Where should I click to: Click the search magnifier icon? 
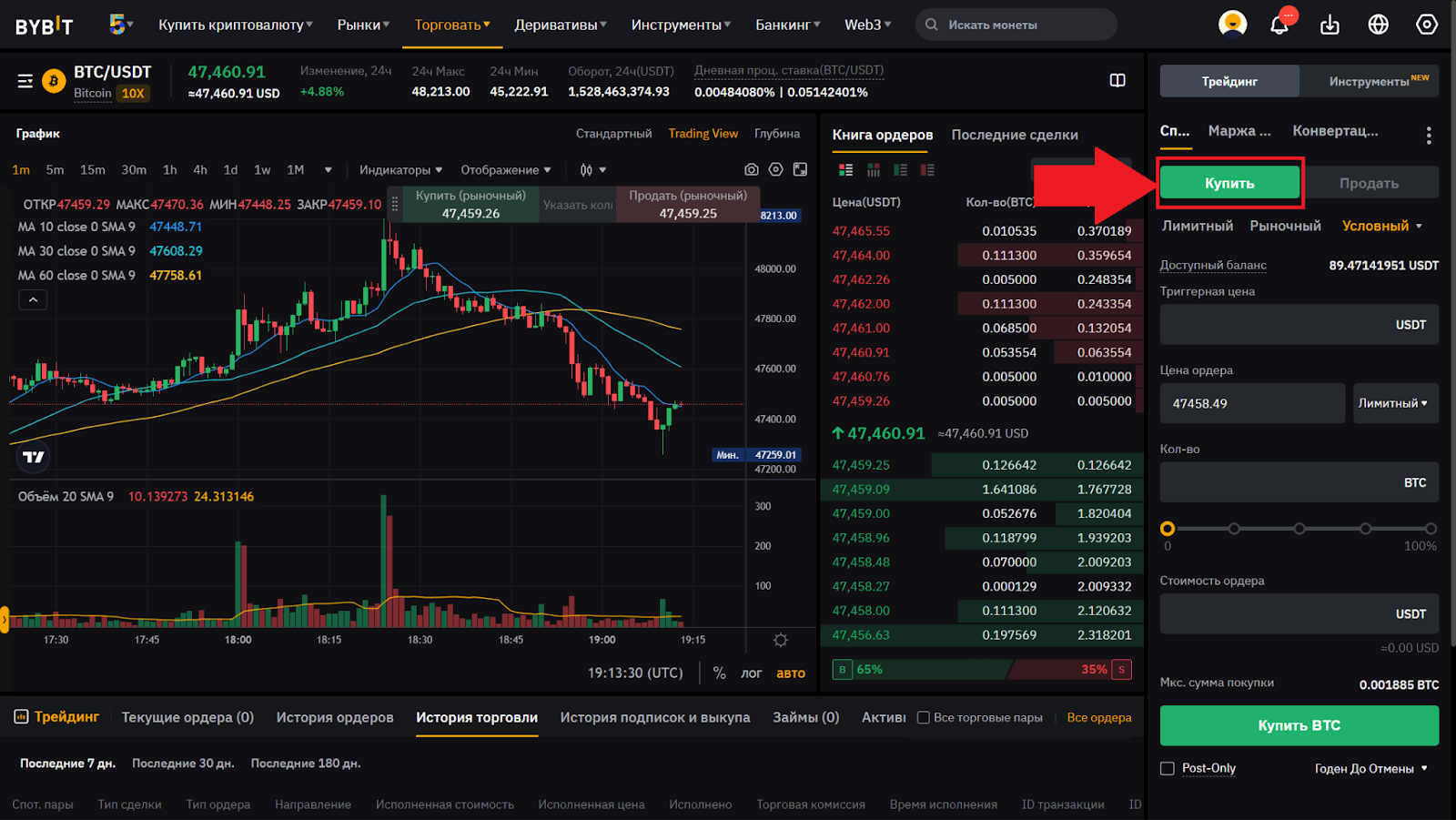pyautogui.click(x=931, y=25)
